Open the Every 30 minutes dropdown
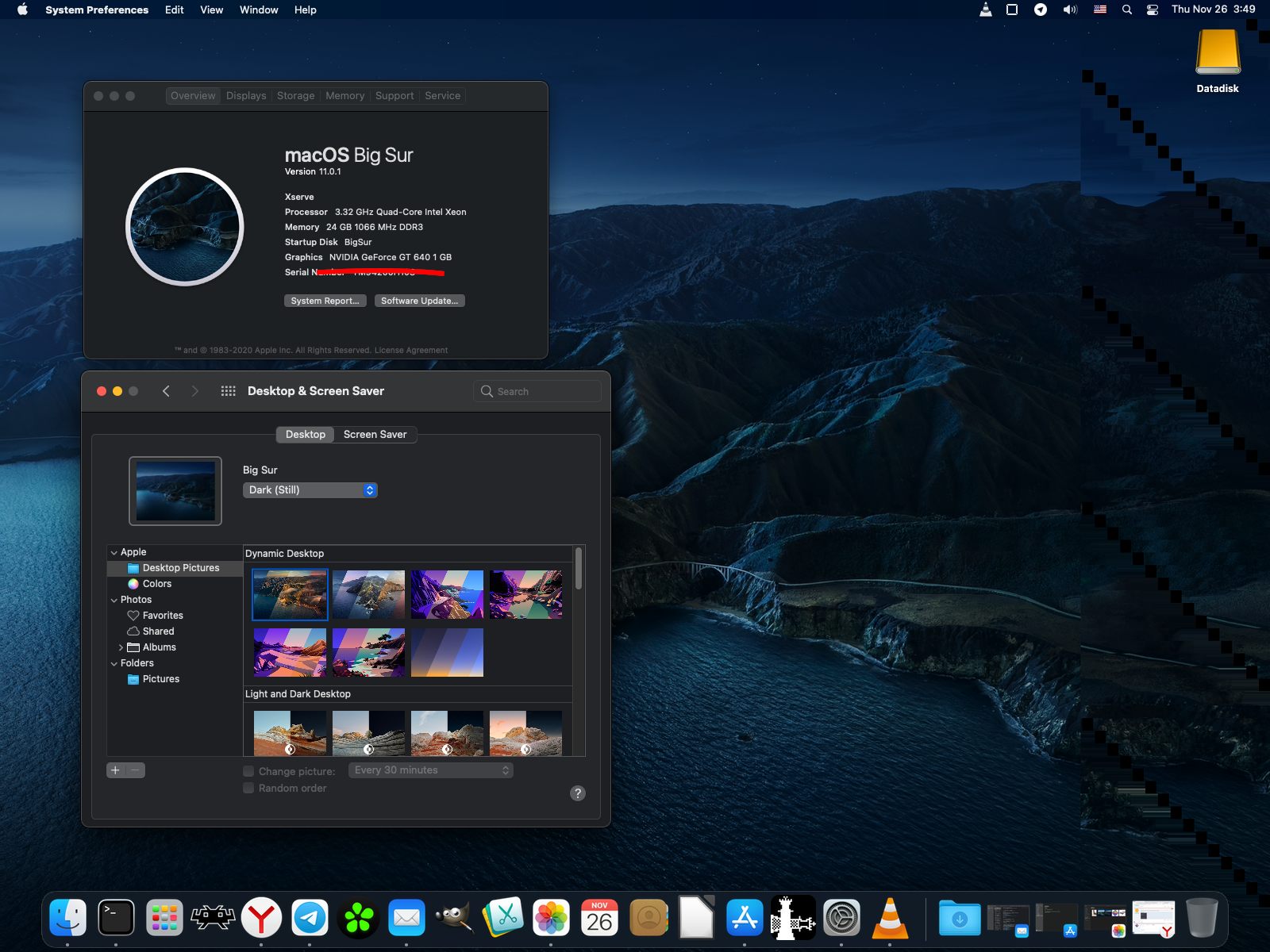Image resolution: width=1270 pixels, height=952 pixels. coord(431,770)
